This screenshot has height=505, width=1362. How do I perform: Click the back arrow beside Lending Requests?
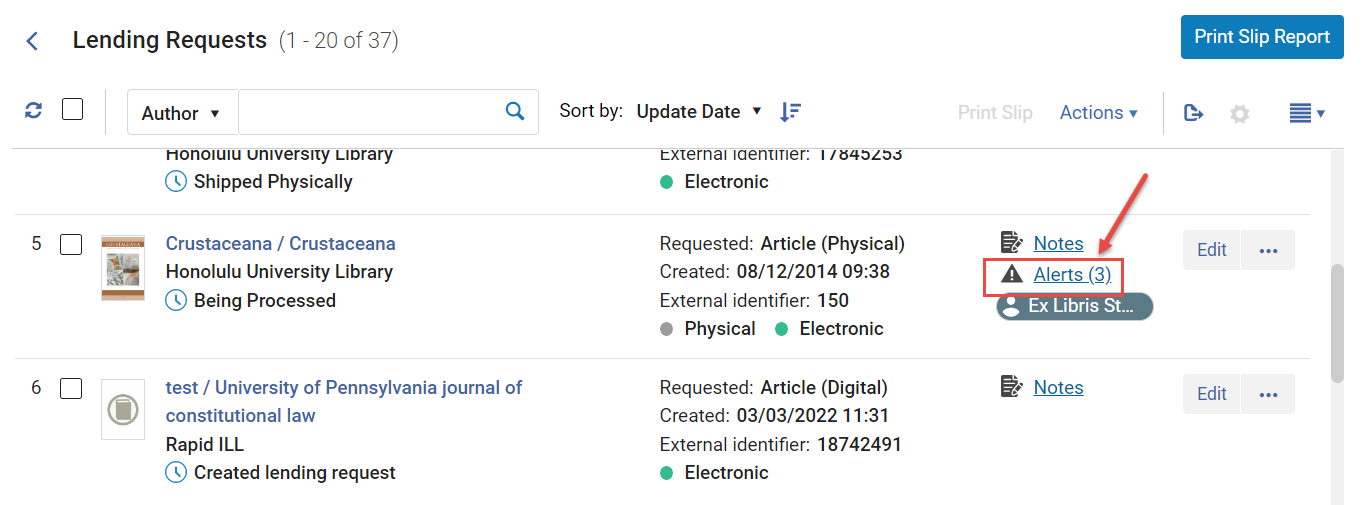32,41
